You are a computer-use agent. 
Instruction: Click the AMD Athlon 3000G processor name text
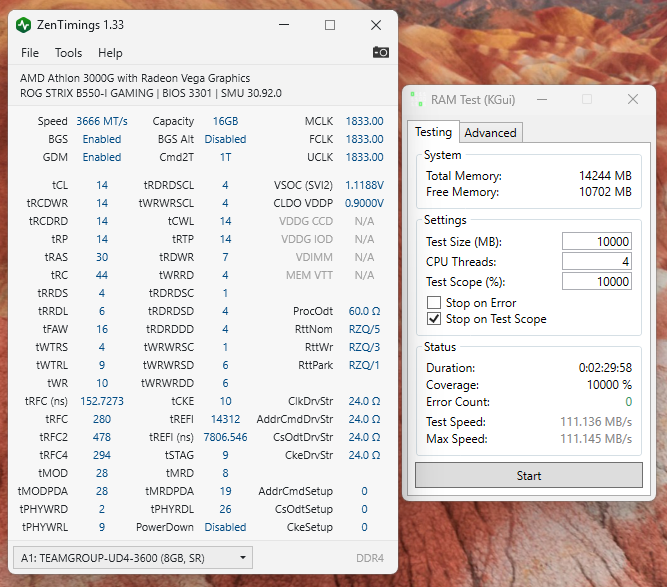coord(135,78)
